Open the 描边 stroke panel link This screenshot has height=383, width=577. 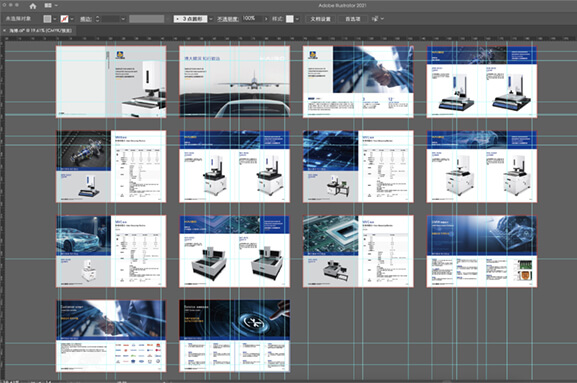point(85,19)
